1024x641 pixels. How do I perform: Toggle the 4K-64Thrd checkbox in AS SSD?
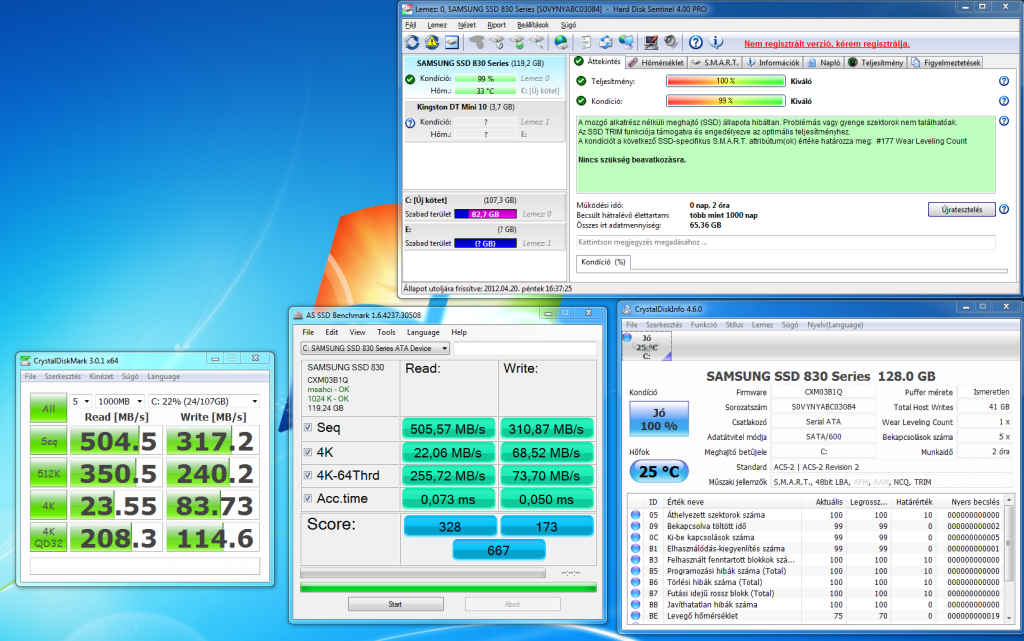pos(308,475)
